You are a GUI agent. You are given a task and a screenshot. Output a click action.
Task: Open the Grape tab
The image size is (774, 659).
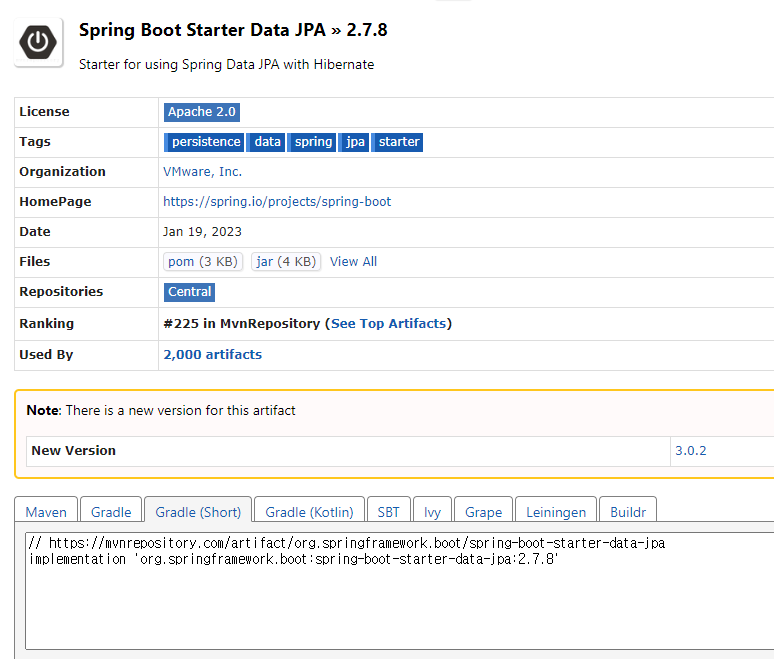pos(483,511)
